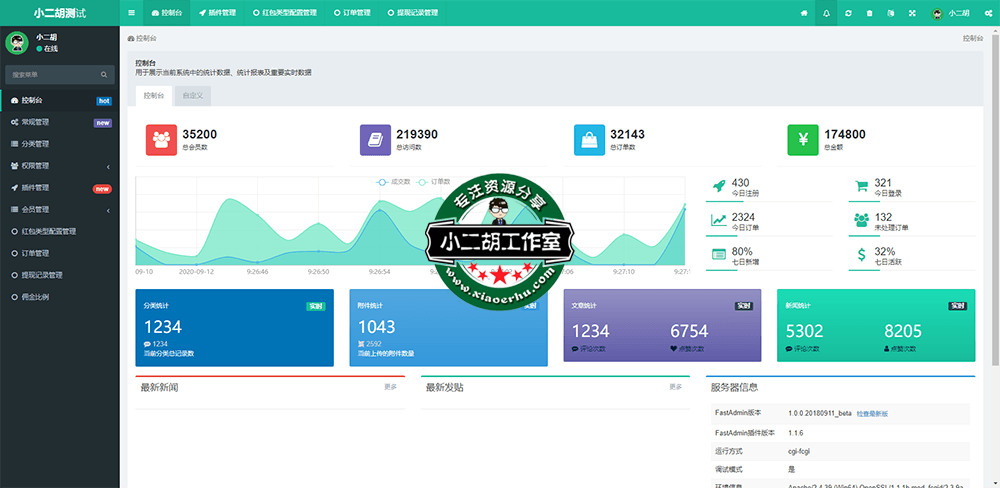Open 订单管理 tab in the top navigation
The image size is (1000, 488).
tap(351, 13)
